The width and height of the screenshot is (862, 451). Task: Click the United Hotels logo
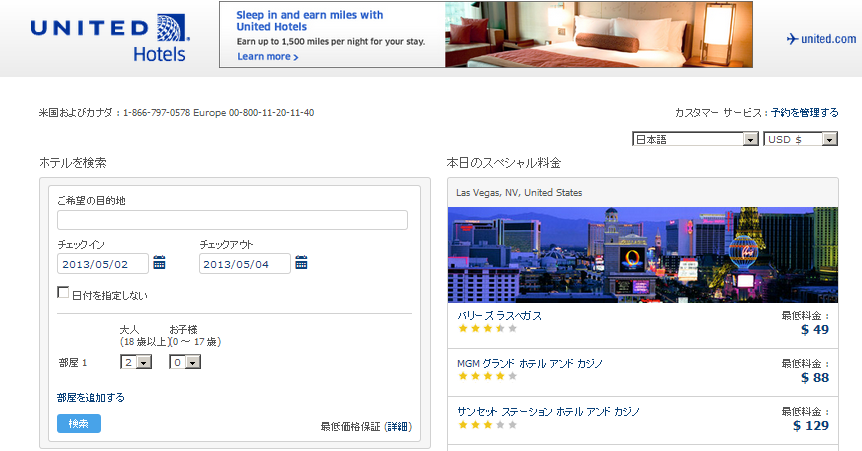(110, 38)
